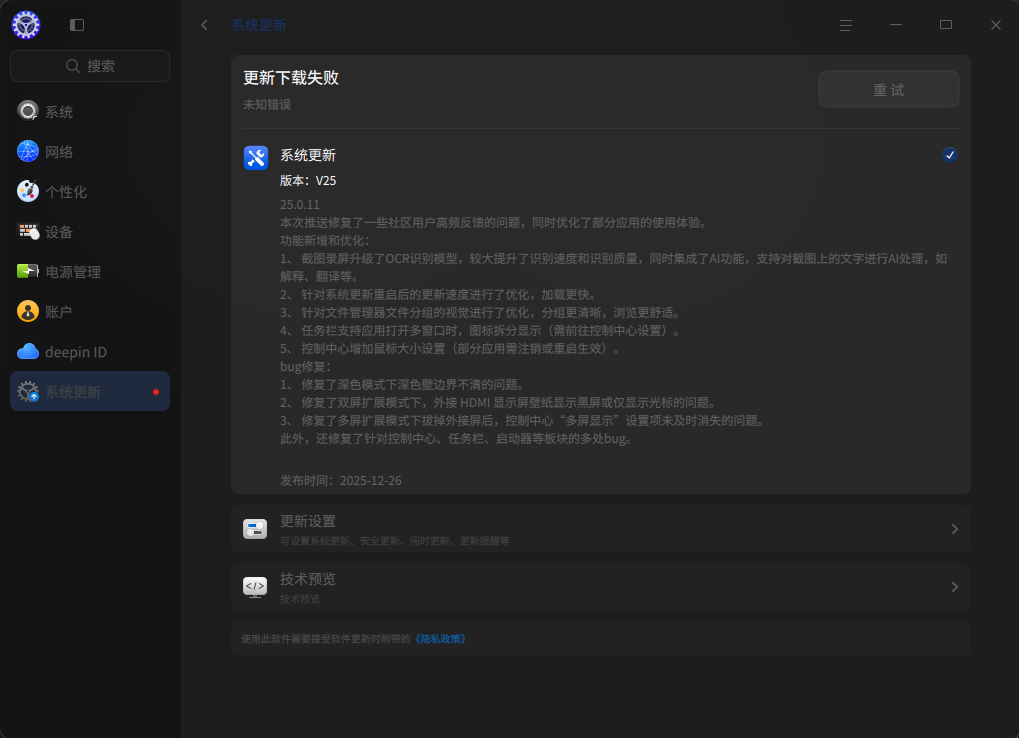Expand the 更新设置 row via its chevron
Viewport: 1019px width, 738px height.
coord(953,529)
